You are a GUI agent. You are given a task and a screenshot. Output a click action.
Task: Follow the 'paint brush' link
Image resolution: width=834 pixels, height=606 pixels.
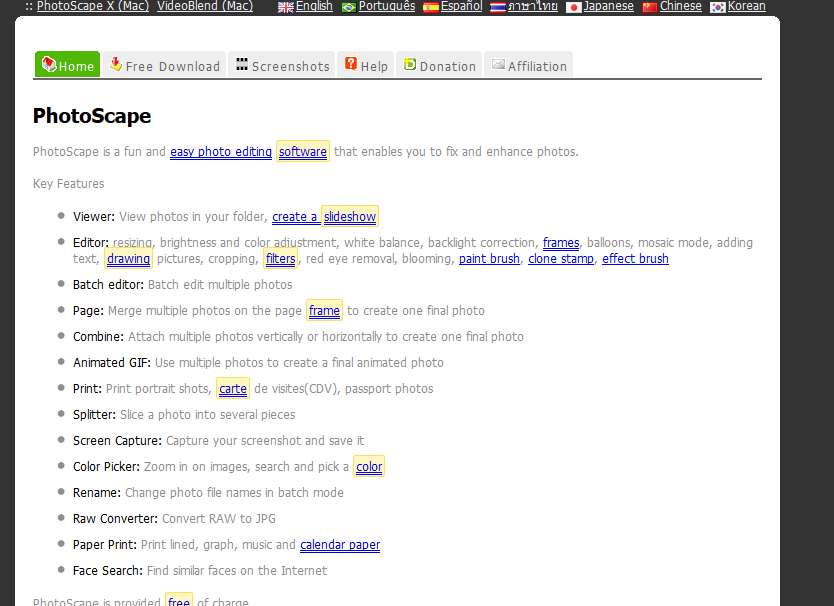click(489, 259)
